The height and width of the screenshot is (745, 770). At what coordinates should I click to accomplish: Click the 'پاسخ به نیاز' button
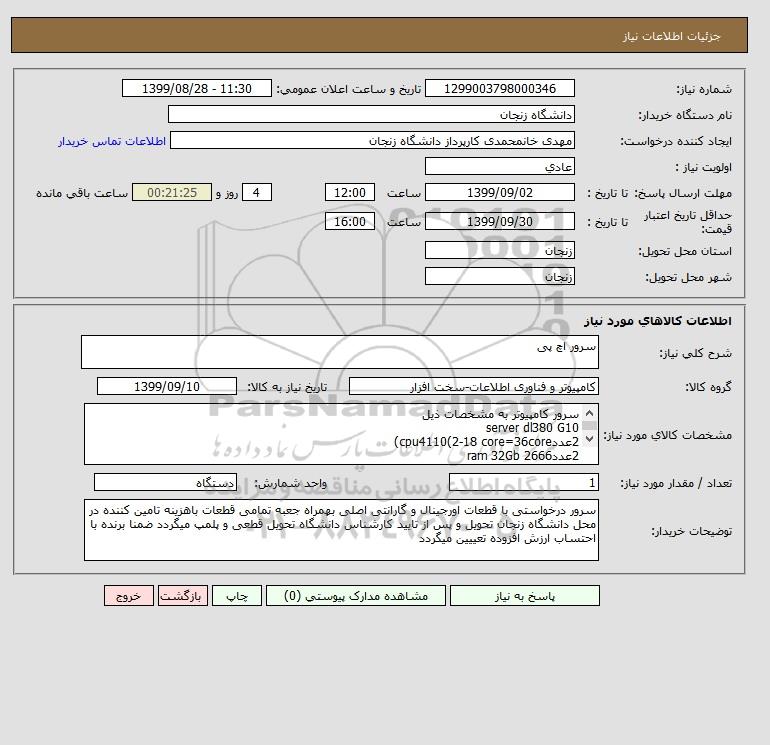point(524,596)
